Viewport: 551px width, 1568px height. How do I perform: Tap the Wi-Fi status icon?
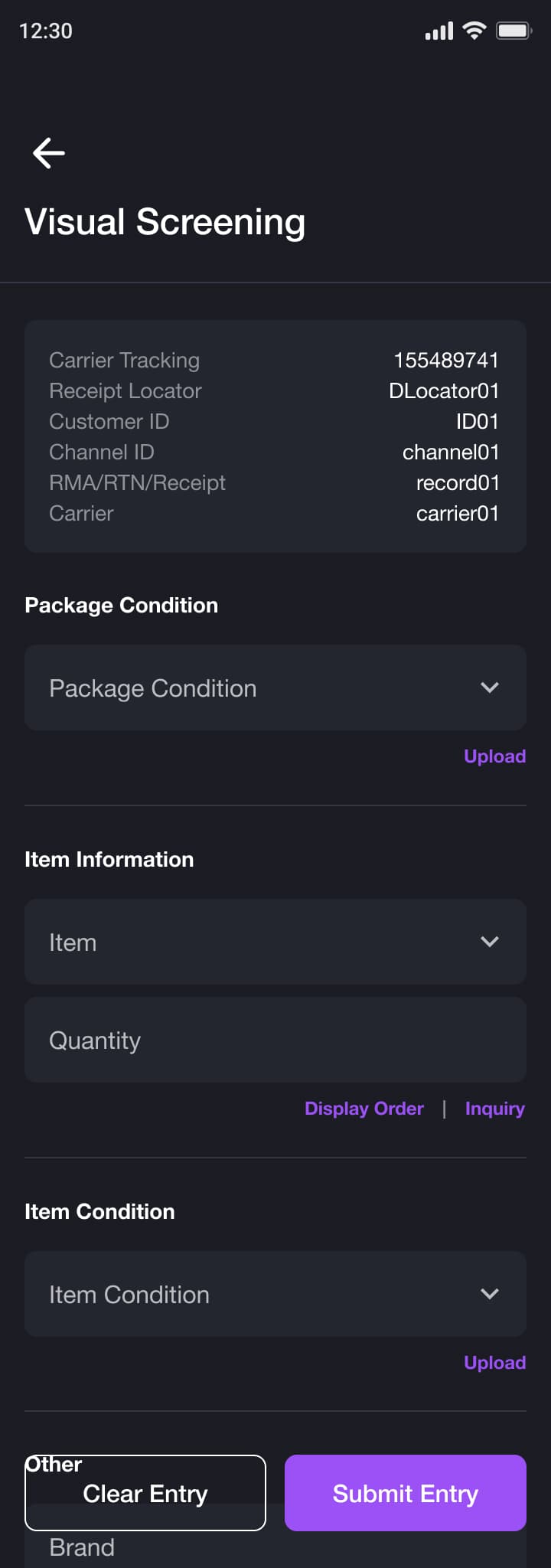click(474, 31)
